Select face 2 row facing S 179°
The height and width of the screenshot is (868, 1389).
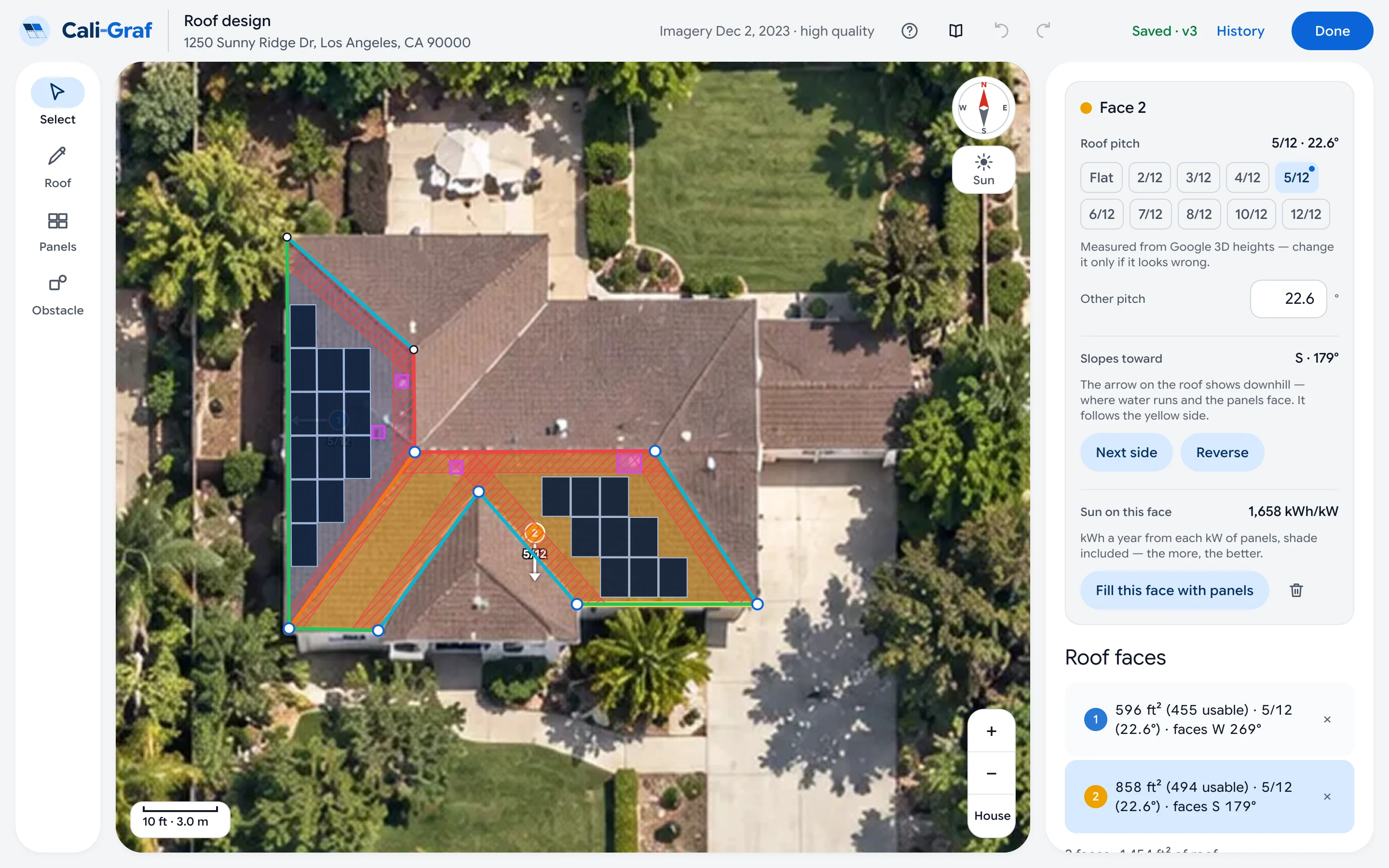click(1209, 796)
